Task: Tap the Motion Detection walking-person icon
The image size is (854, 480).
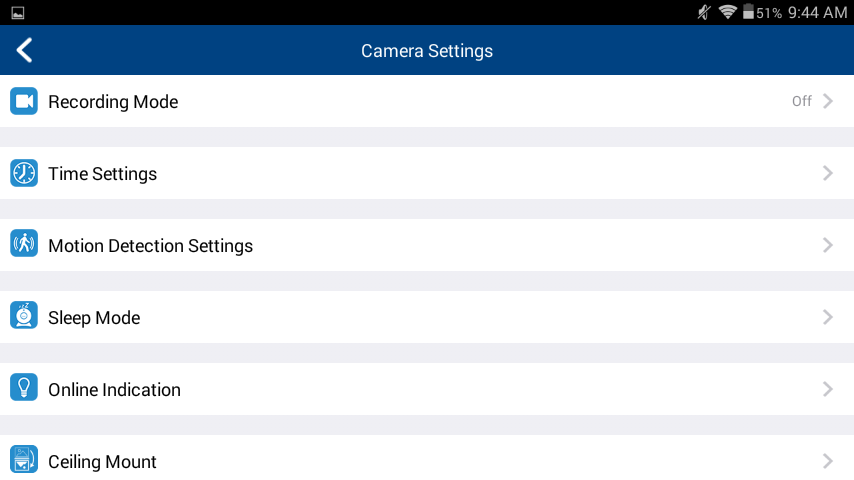Action: [x=24, y=244]
